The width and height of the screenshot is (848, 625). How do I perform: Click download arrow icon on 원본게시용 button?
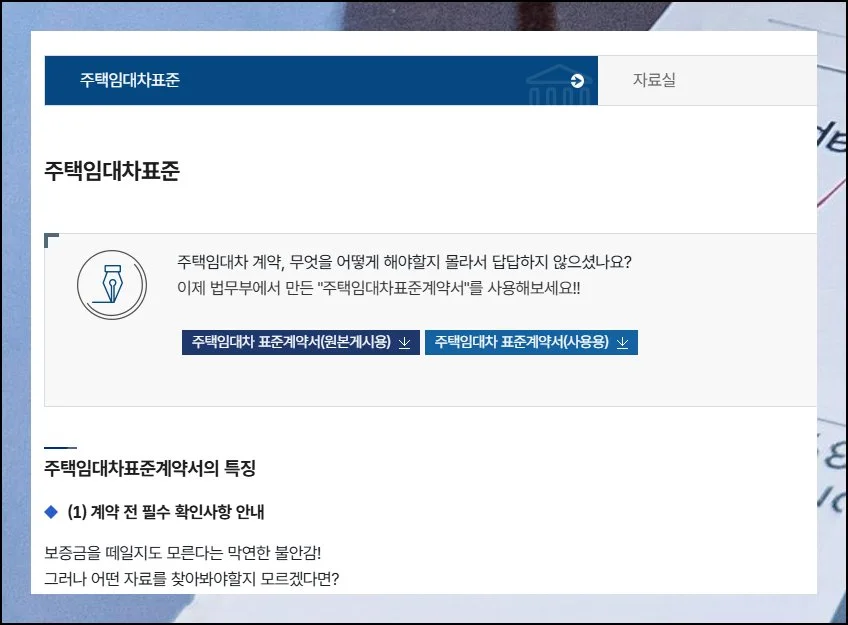[405, 342]
